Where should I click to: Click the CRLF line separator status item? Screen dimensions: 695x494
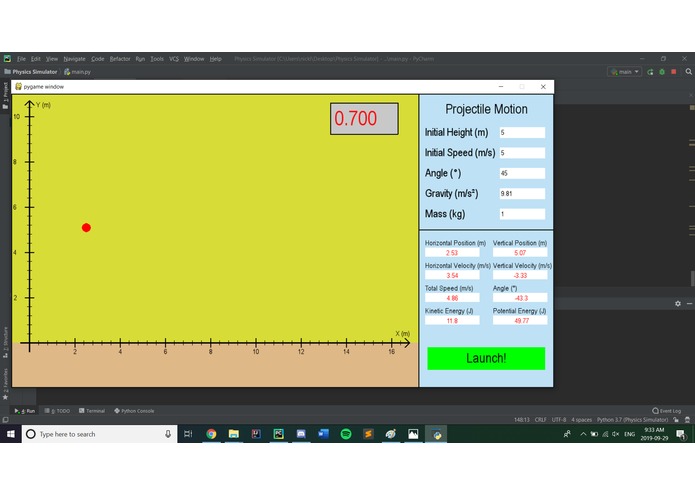point(540,420)
